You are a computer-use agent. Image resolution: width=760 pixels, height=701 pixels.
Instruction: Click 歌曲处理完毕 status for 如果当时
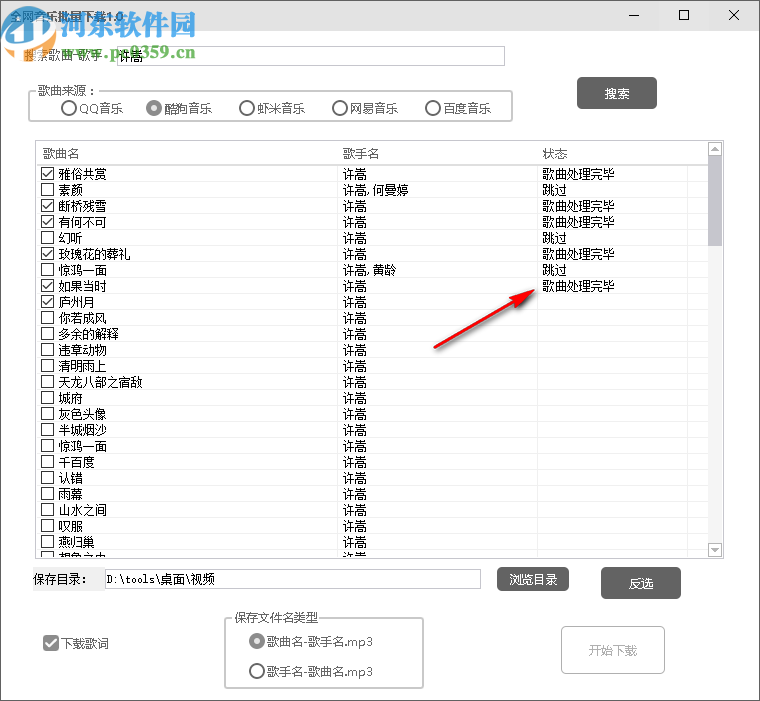tap(578, 286)
